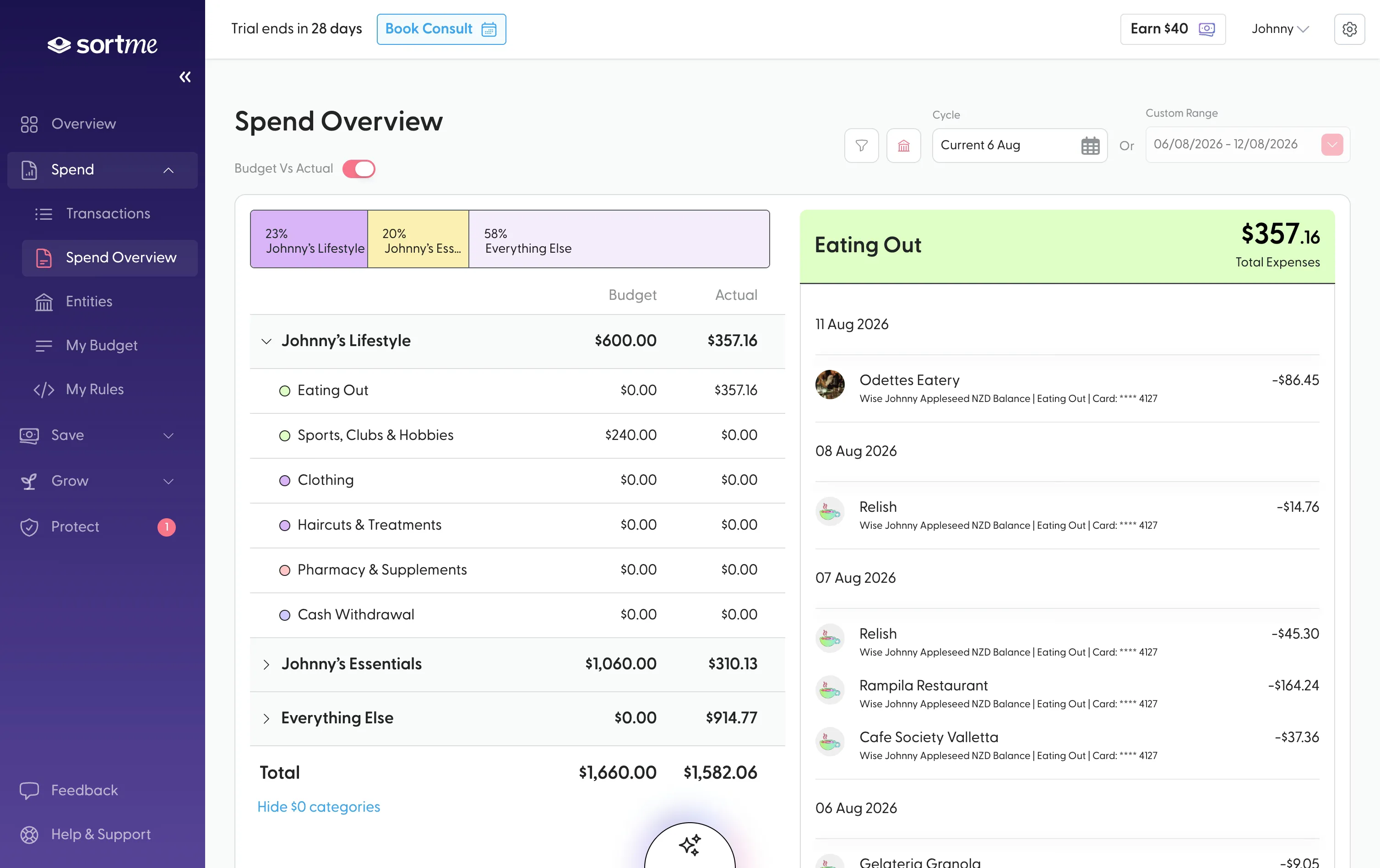The image size is (1380, 868).
Task: Open Relish -$45.30 transaction
Action: point(1067,642)
